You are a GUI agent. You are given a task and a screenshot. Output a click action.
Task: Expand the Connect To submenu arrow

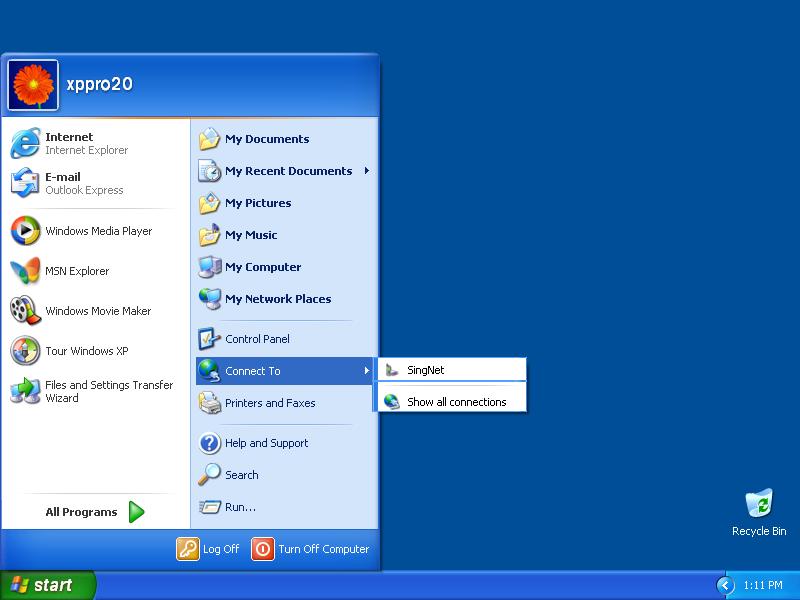[366, 371]
